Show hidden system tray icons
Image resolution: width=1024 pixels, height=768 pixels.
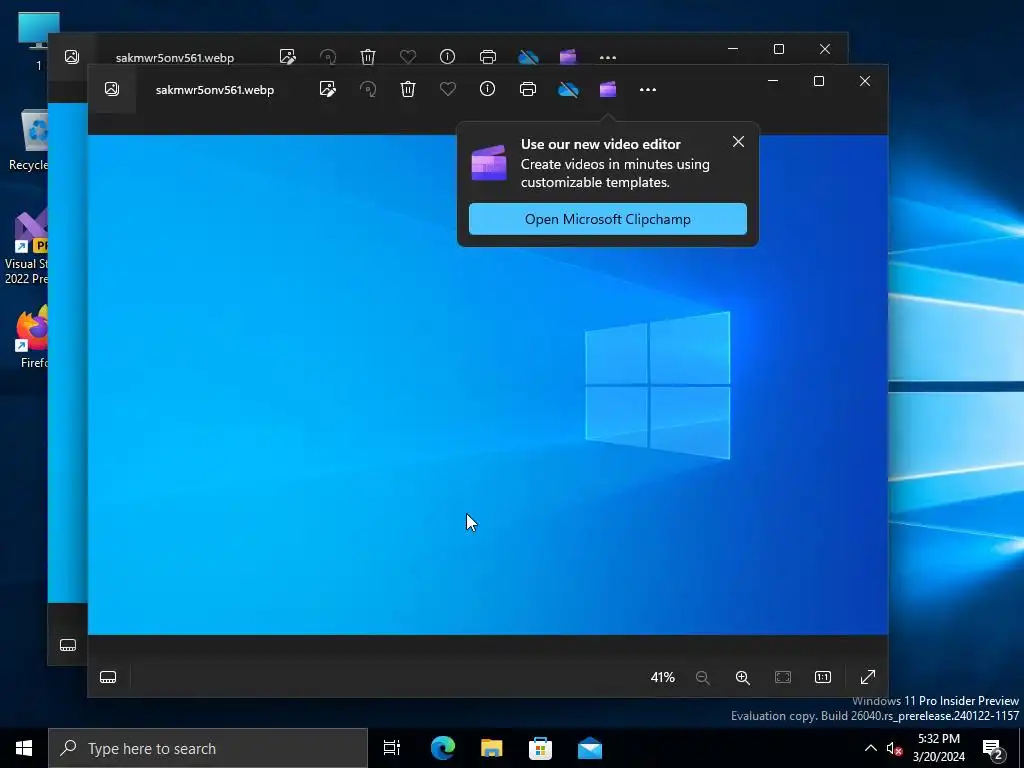871,748
